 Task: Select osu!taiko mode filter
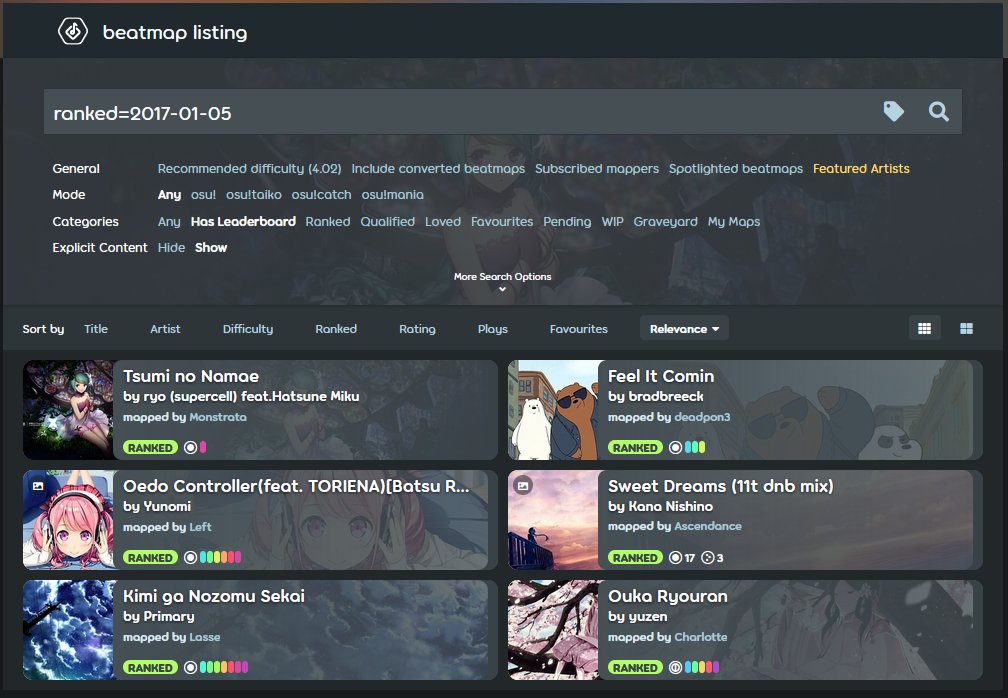click(x=253, y=195)
